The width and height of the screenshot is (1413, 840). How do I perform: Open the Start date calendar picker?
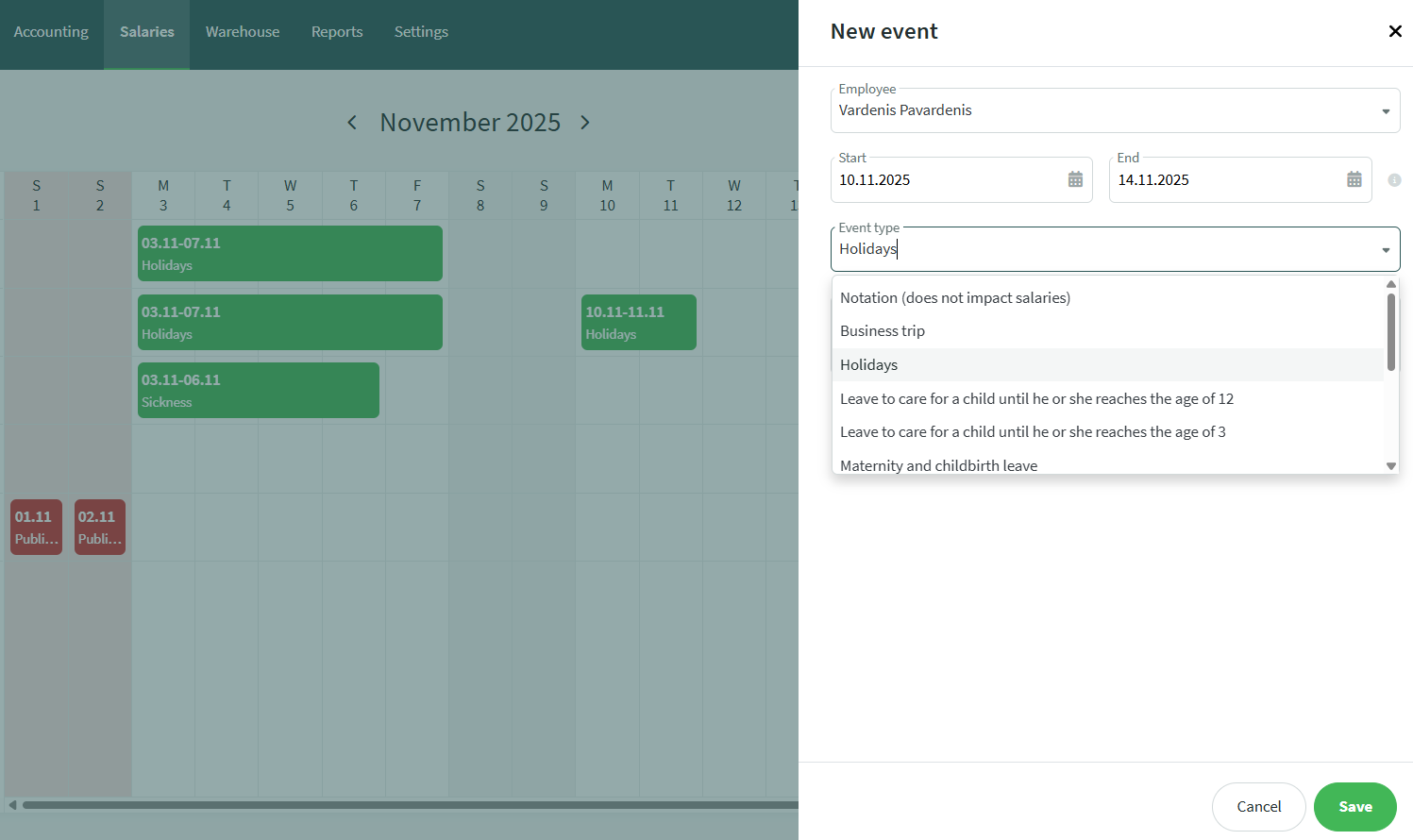pos(1075,179)
